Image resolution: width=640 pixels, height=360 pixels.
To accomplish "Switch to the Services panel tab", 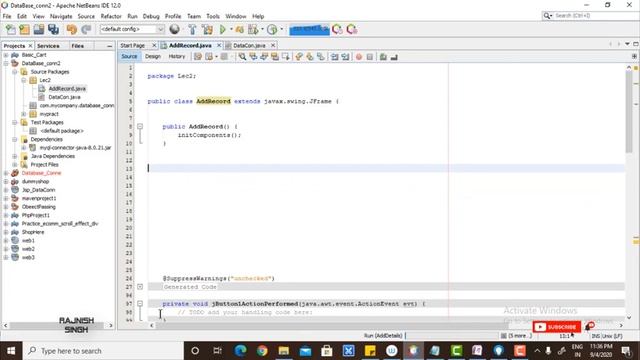I will [x=48, y=46].
